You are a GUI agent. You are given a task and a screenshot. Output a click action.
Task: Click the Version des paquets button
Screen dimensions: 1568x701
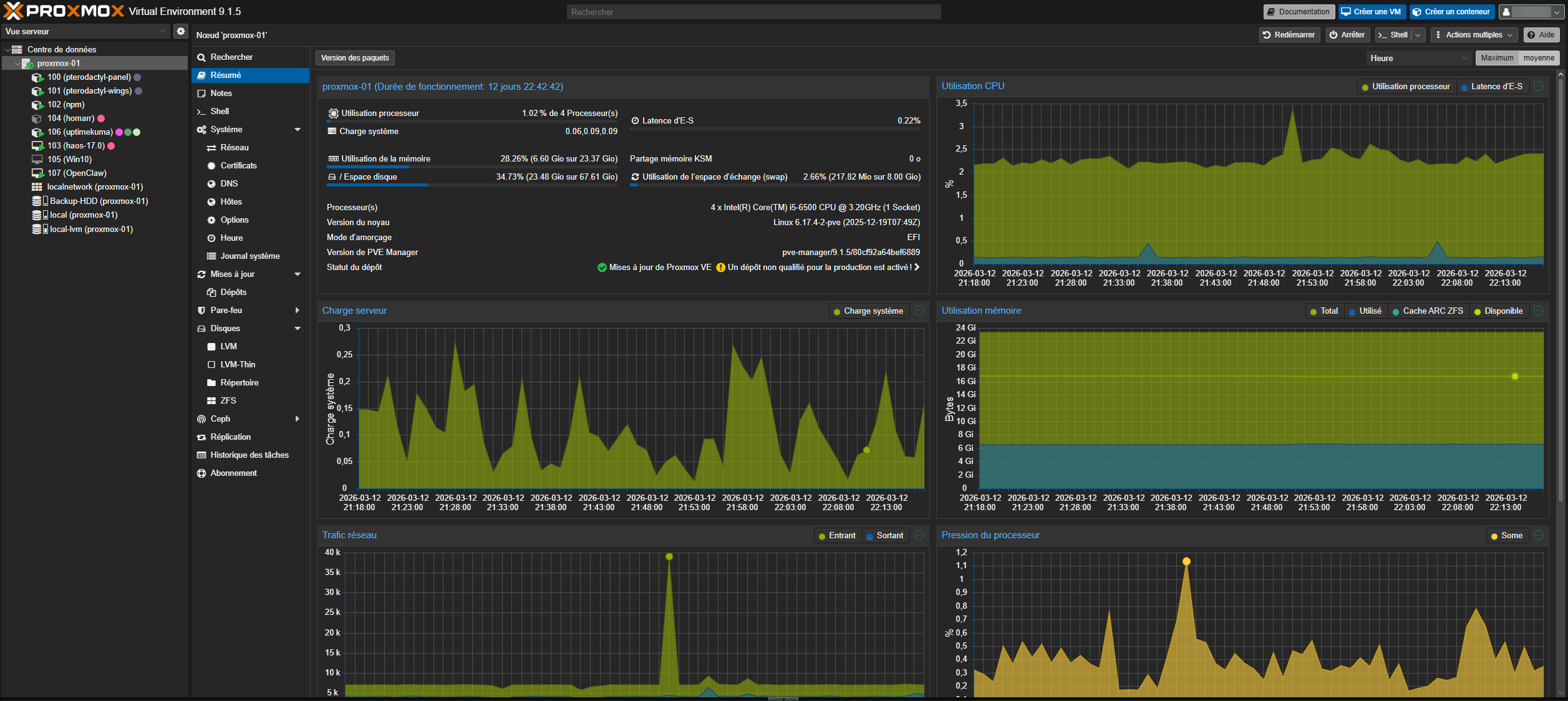click(355, 58)
